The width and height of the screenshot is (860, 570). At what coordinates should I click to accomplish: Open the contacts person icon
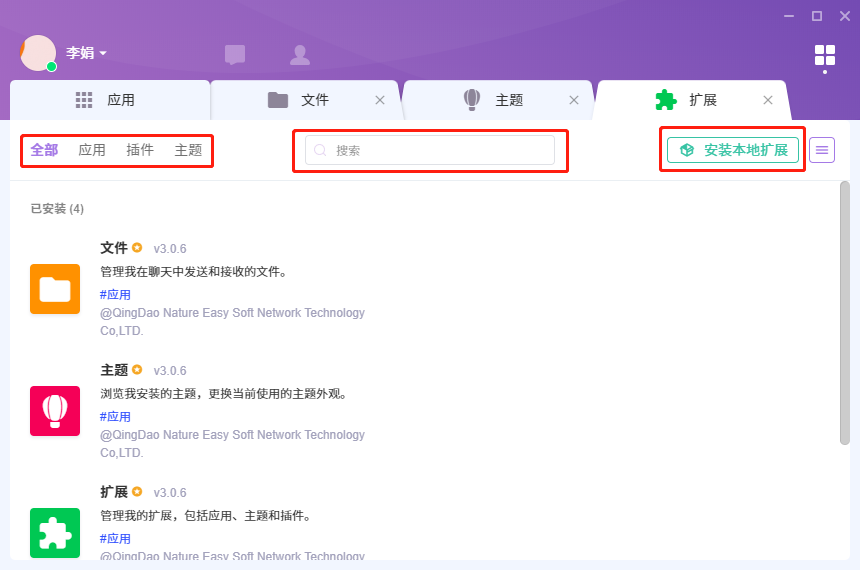(299, 54)
